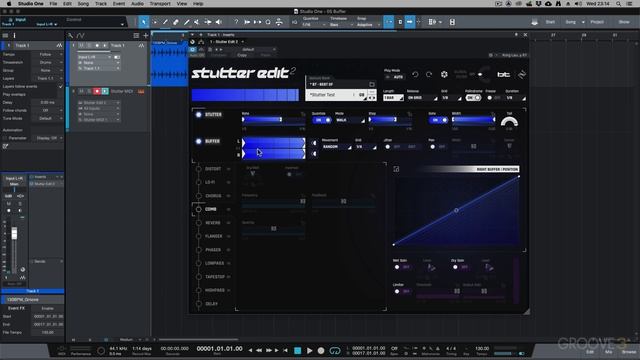The height and width of the screenshot is (360, 640).
Task: Click the iZotope logo icon at the plugin's right edge
Action: point(522,74)
